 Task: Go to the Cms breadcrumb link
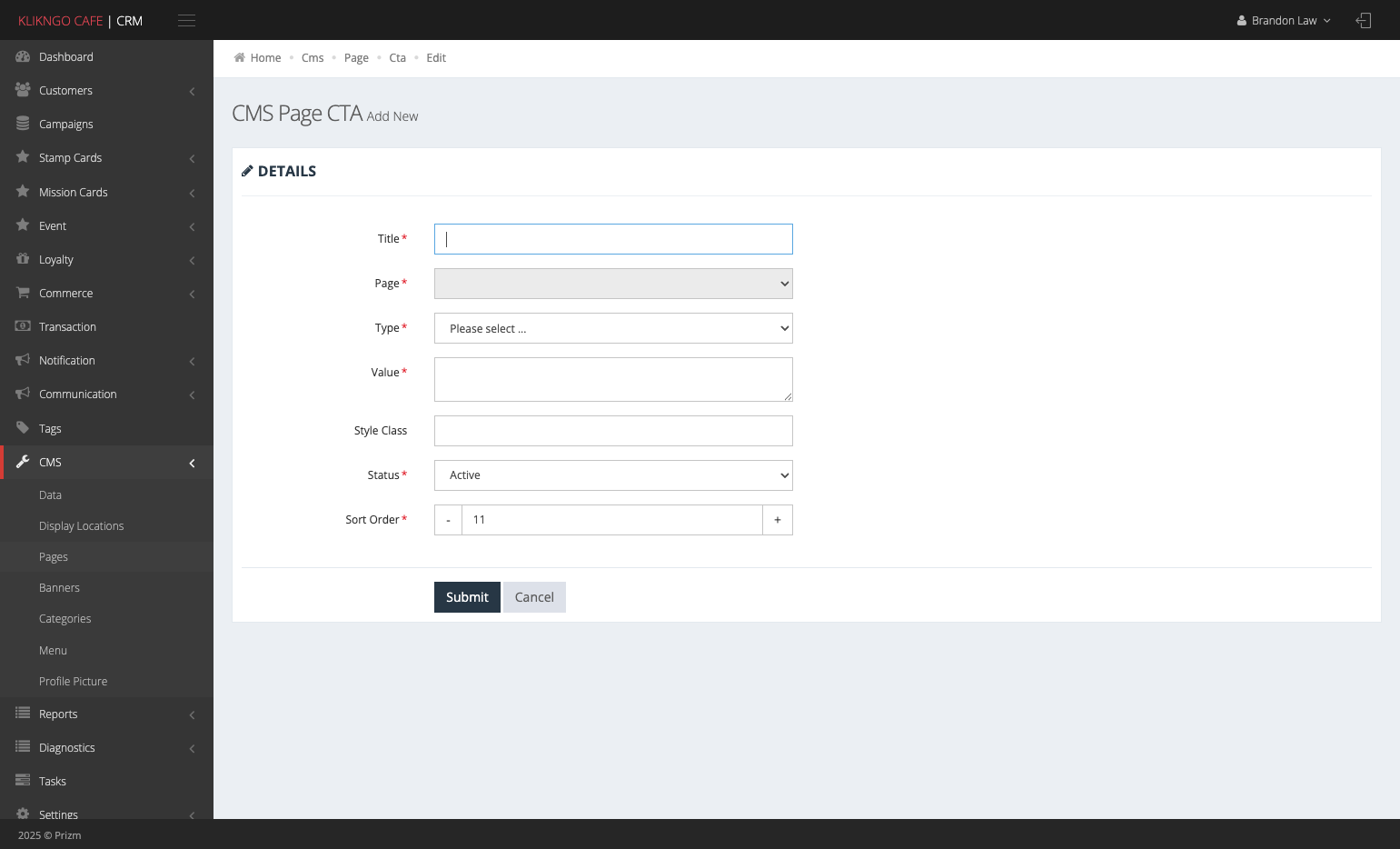pyautogui.click(x=313, y=57)
